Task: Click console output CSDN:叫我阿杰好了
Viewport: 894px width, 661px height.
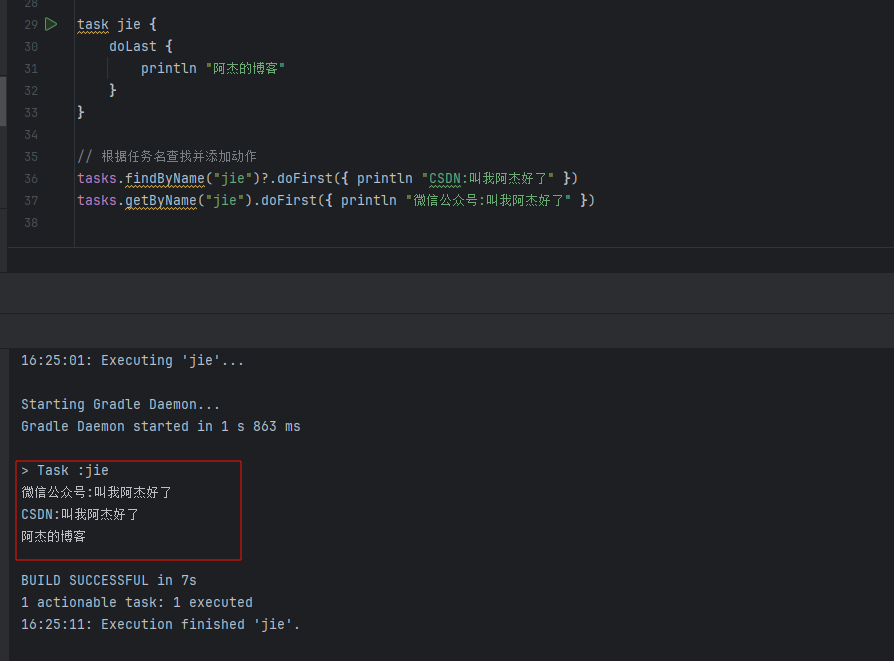Action: pyautogui.click(x=80, y=514)
